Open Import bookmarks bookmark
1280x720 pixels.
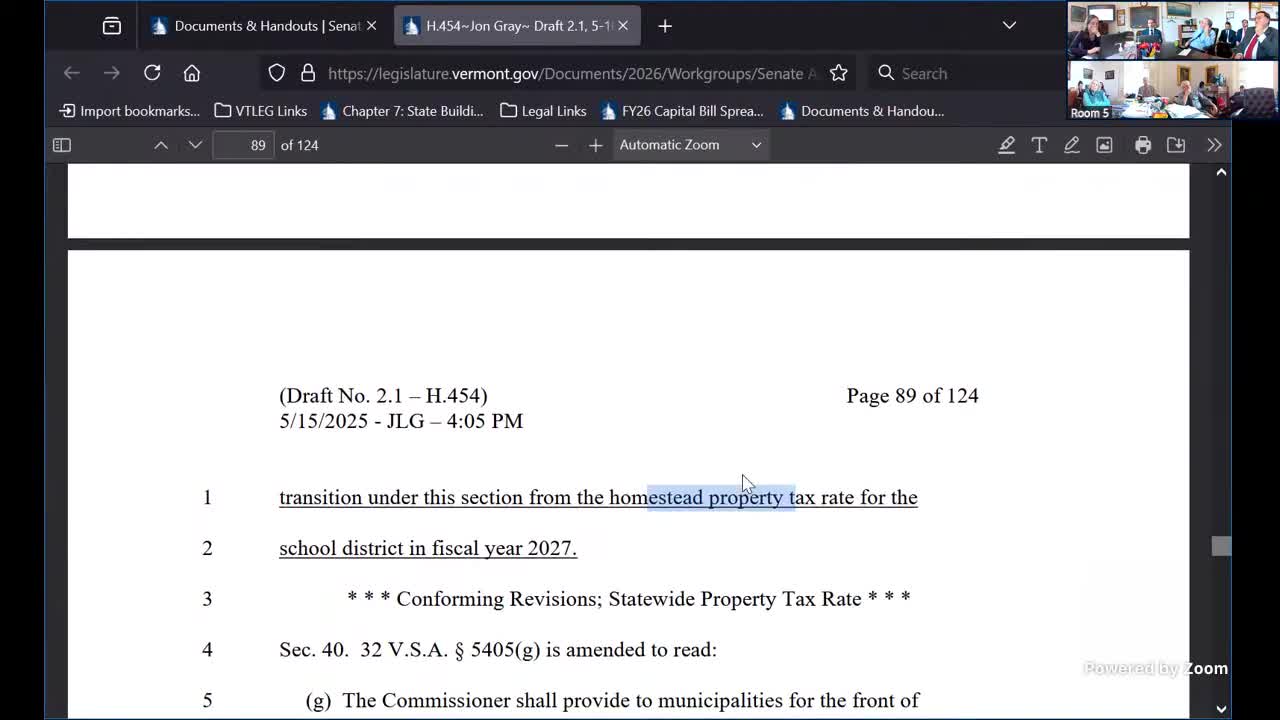130,111
